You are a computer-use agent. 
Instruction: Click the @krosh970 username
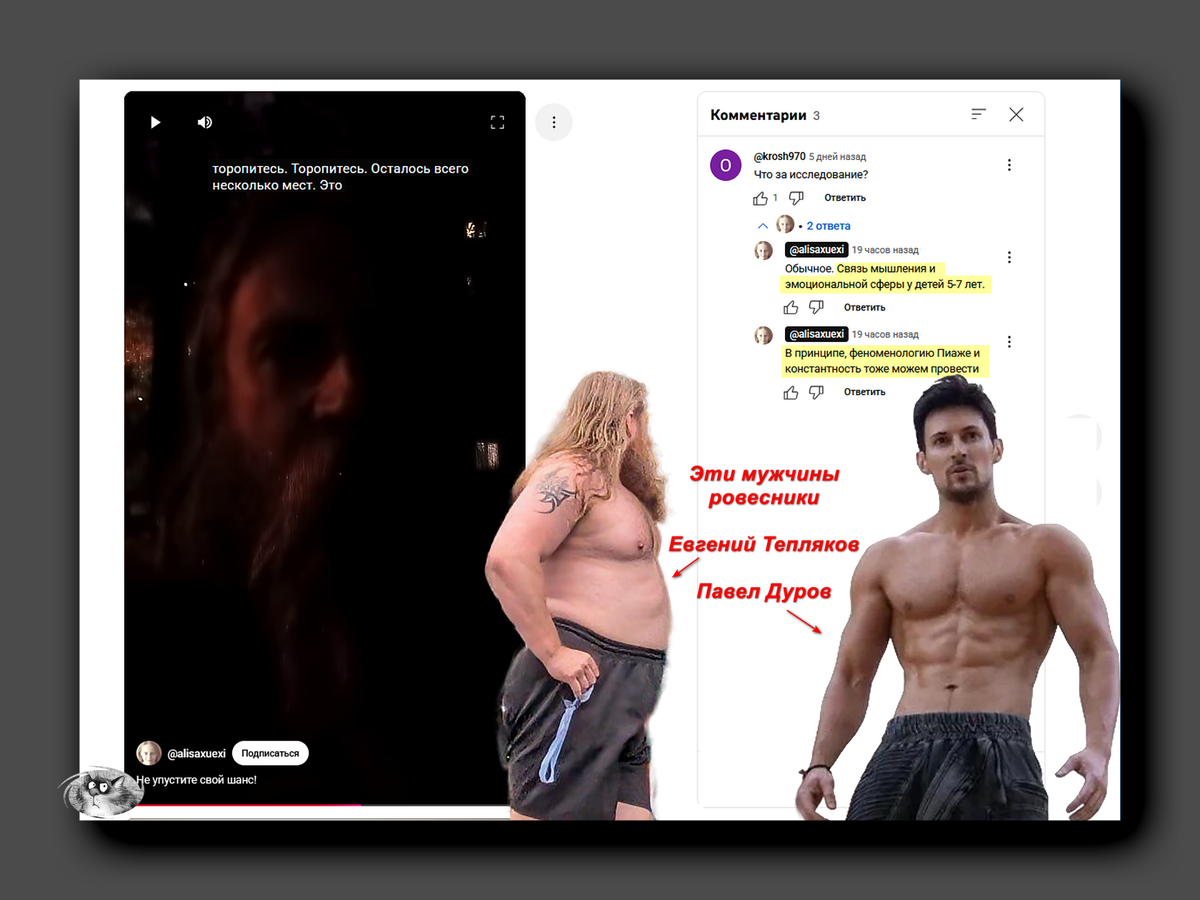(x=779, y=157)
